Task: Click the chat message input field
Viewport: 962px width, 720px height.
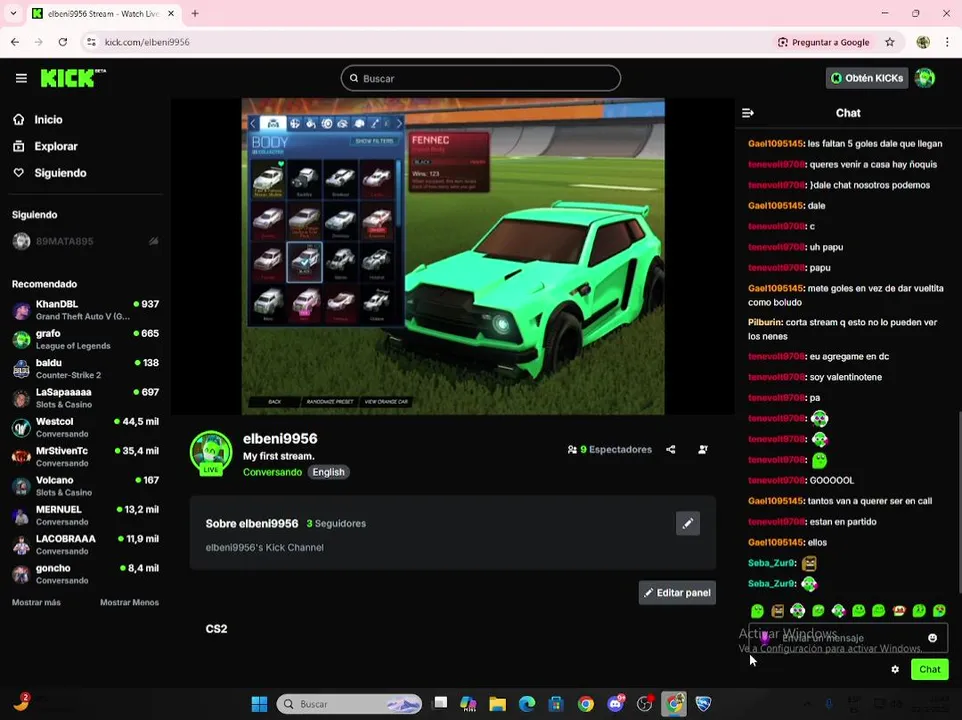Action: [847, 638]
